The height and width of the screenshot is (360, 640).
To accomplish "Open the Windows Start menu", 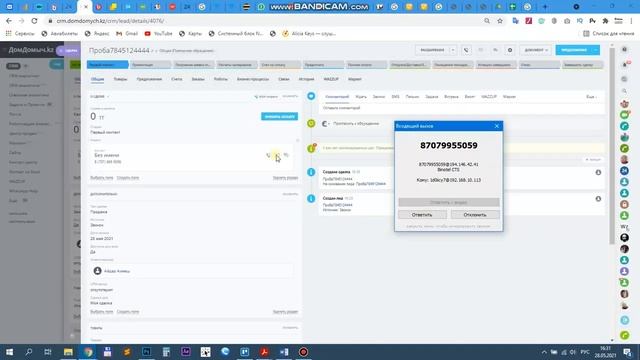I will (x=9, y=352).
